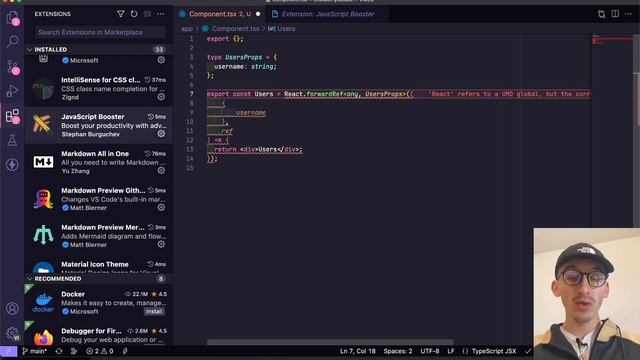Open Extensions panel more actions menu

(161, 14)
